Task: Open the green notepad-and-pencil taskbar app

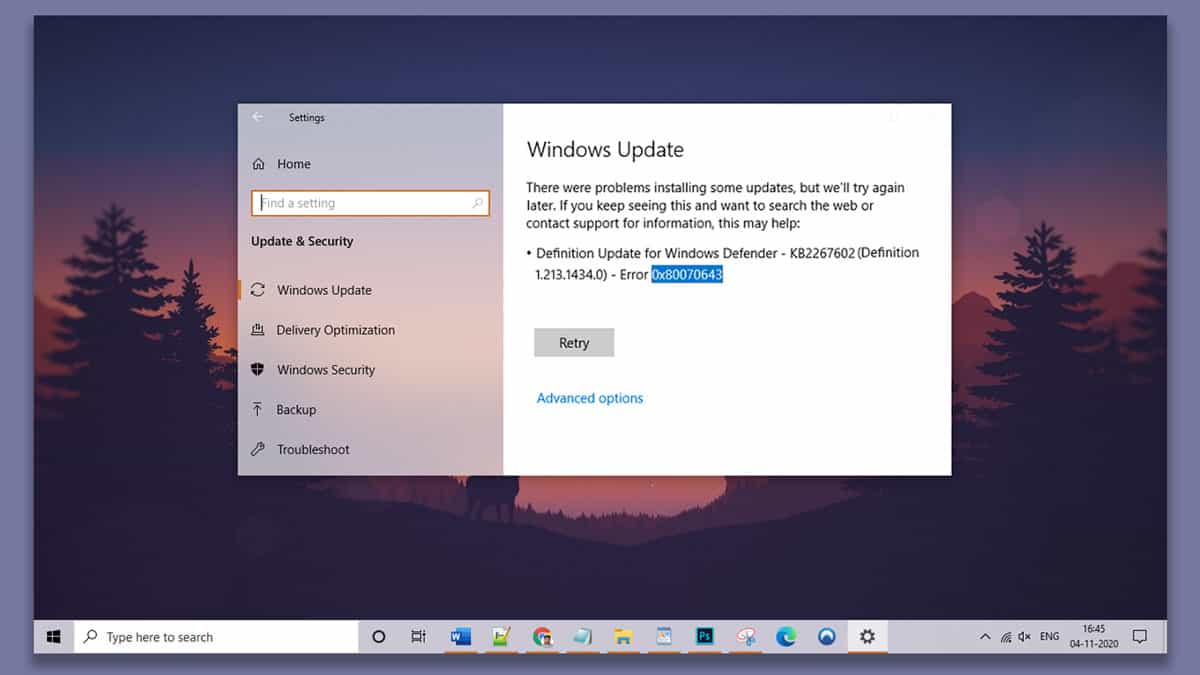Action: 502,636
